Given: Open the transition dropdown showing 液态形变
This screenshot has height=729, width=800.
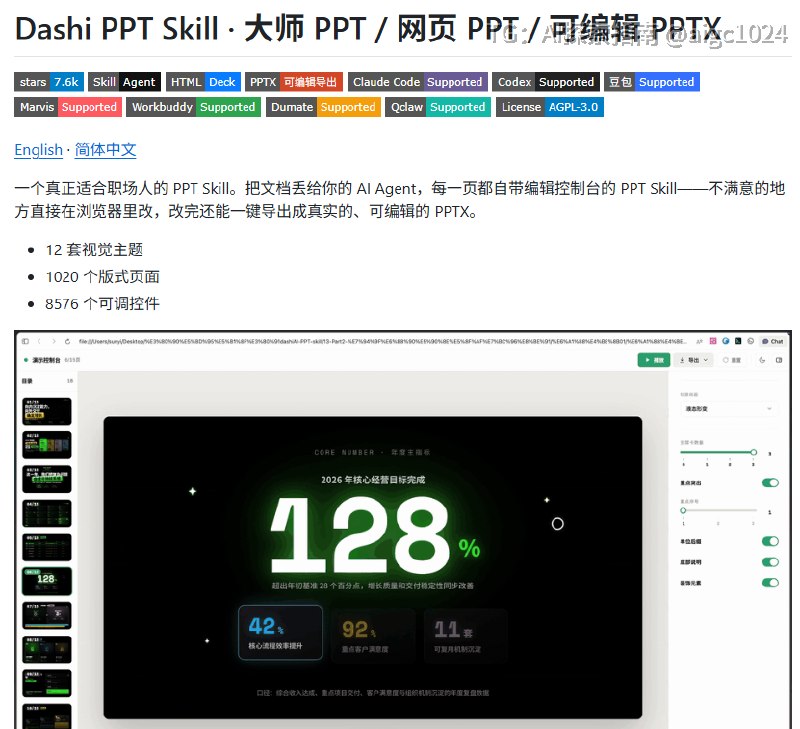Looking at the screenshot, I should click(x=728, y=409).
